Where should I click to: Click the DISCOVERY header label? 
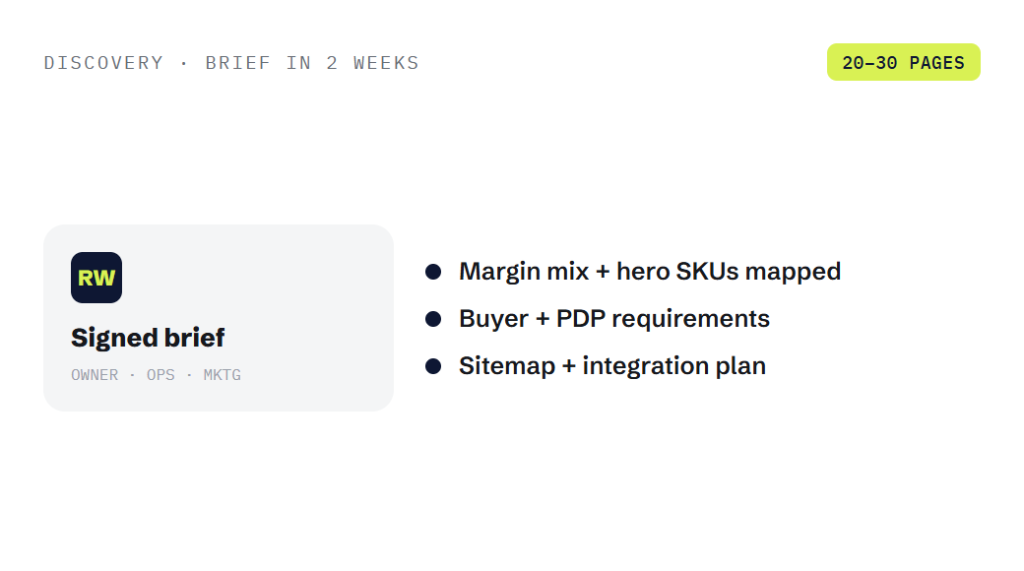(x=103, y=63)
